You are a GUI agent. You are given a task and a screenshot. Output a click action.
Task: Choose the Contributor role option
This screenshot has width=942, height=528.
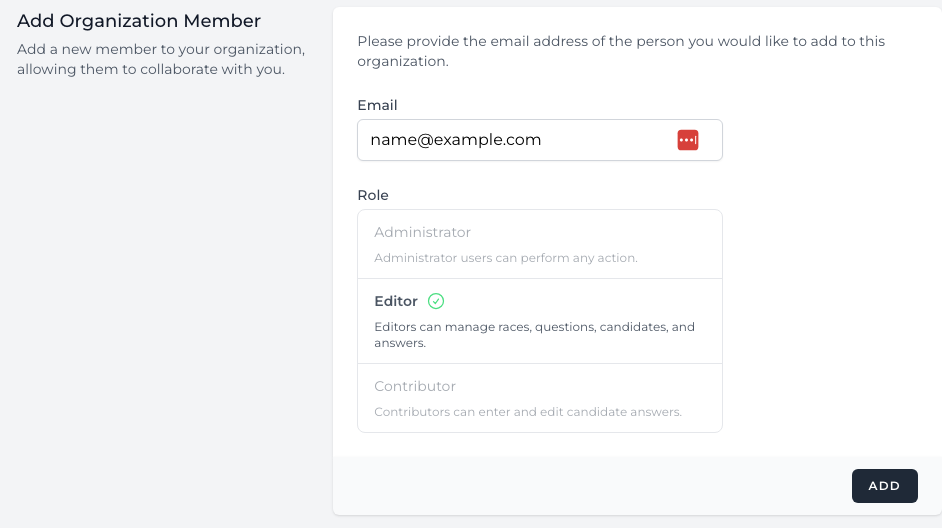pos(539,398)
